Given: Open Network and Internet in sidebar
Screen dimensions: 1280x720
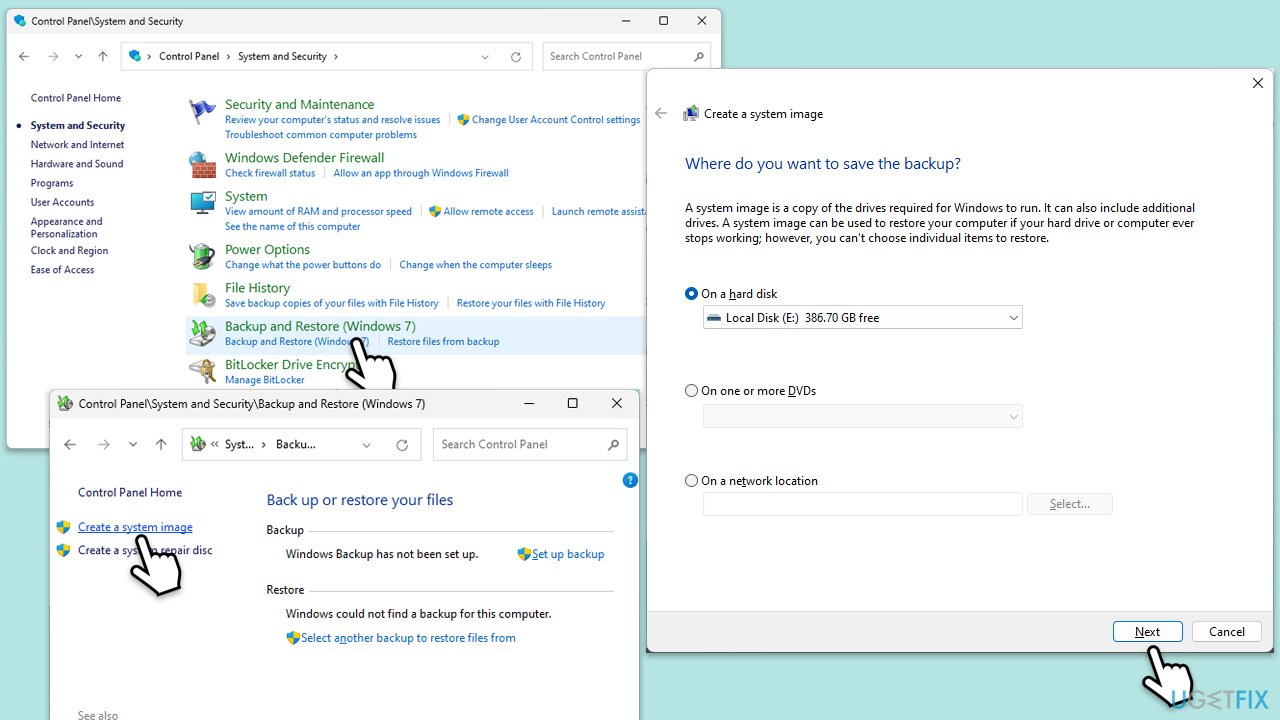Looking at the screenshot, I should tap(77, 145).
